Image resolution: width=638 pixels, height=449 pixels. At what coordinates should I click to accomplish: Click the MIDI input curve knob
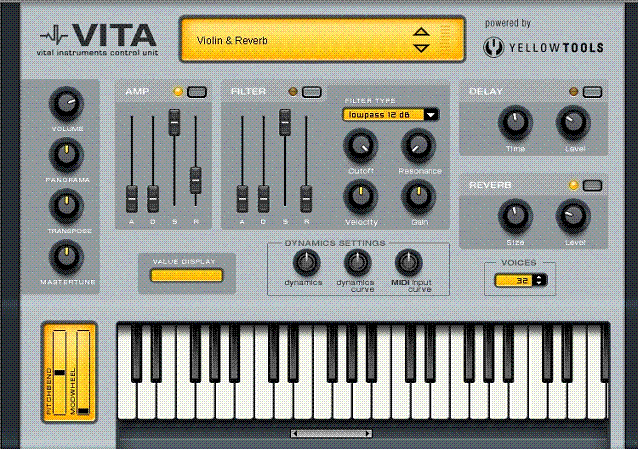409,263
